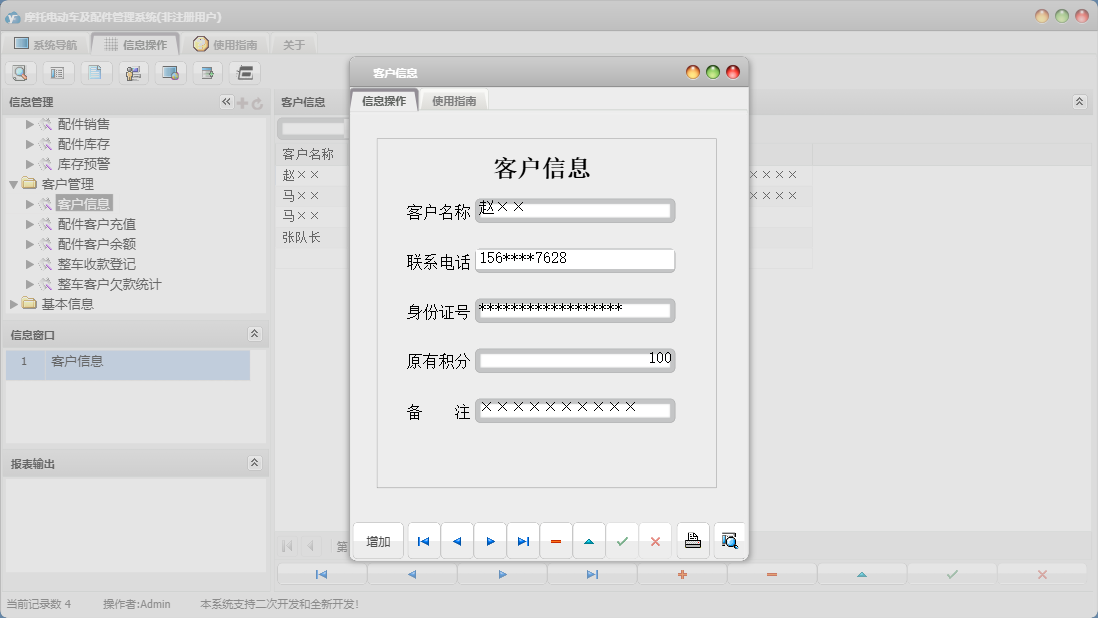The width and height of the screenshot is (1098, 618).
Task: Click the search magnifier icon in the main toolbar
Action: (x=20, y=72)
